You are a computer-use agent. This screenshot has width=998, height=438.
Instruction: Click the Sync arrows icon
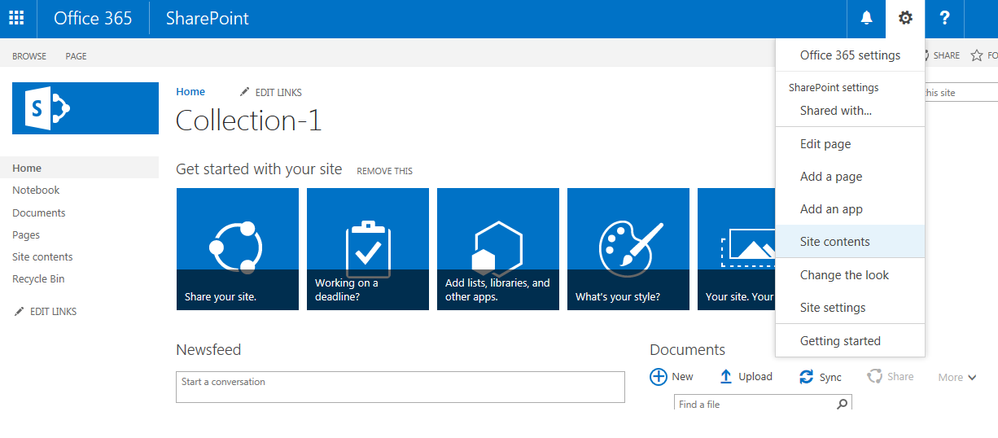click(x=806, y=377)
